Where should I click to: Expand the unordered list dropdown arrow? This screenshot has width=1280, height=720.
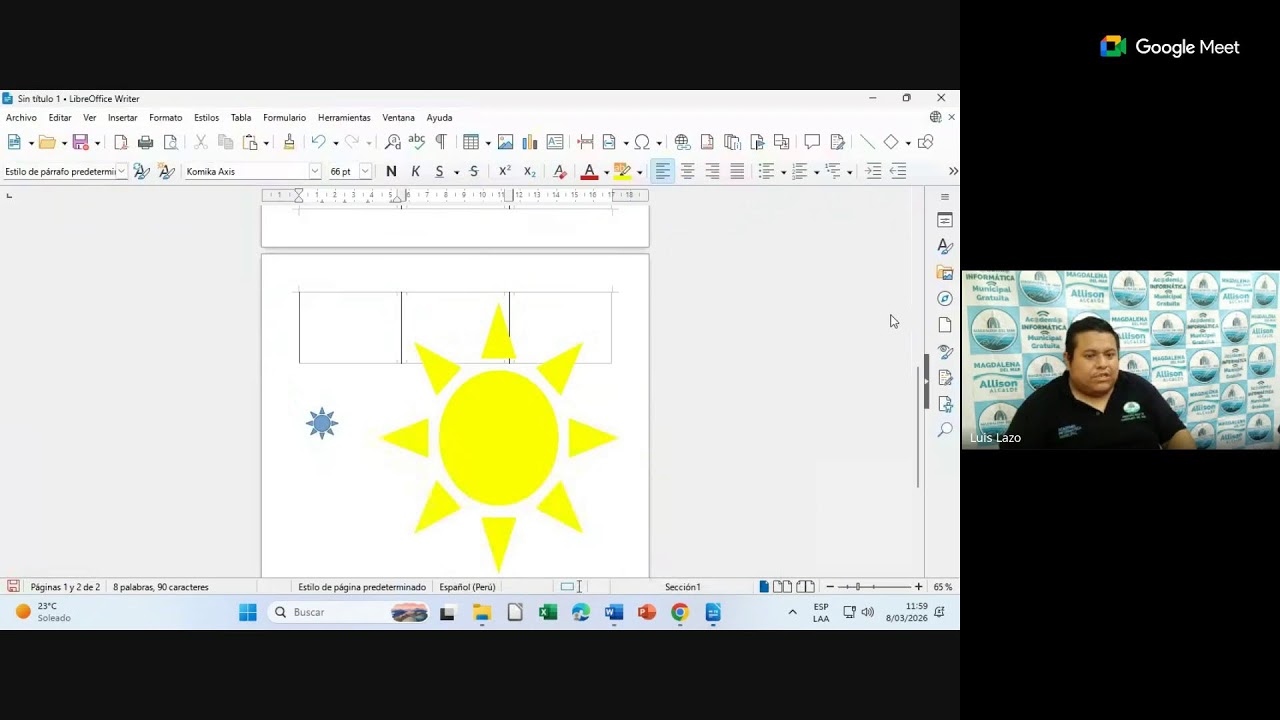coord(783,172)
